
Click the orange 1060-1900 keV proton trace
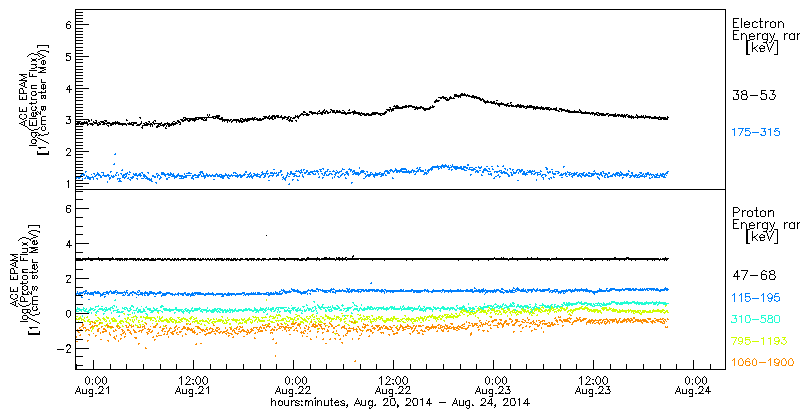click(372, 329)
